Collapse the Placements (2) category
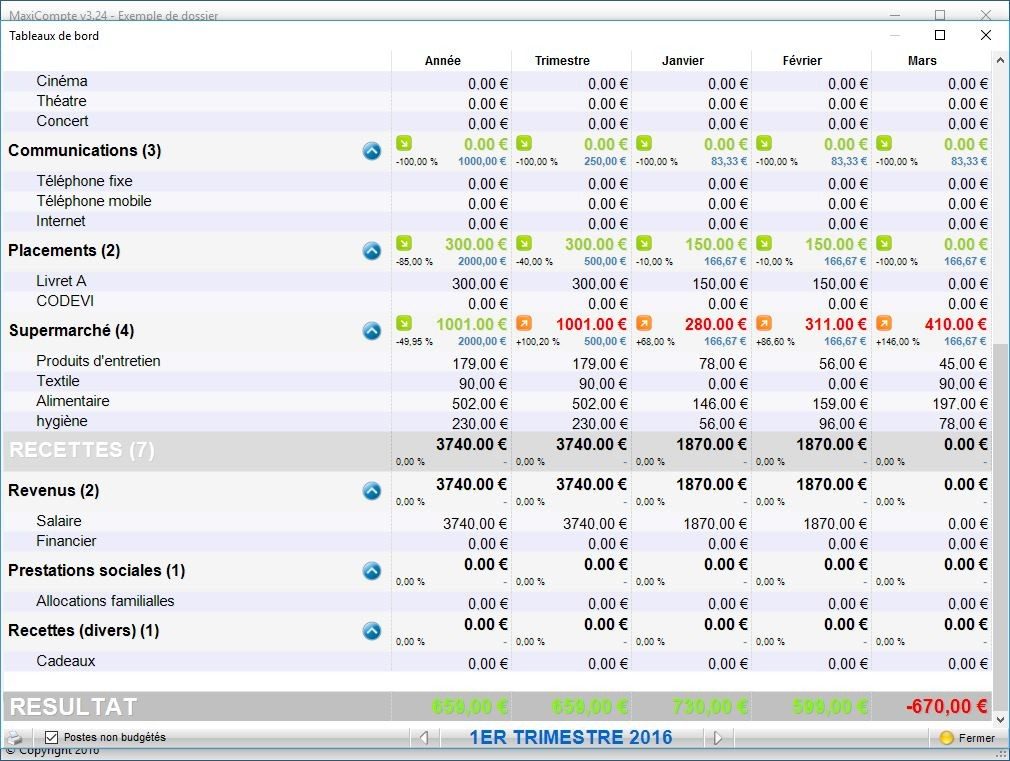The height and width of the screenshot is (761, 1010). pos(372,251)
